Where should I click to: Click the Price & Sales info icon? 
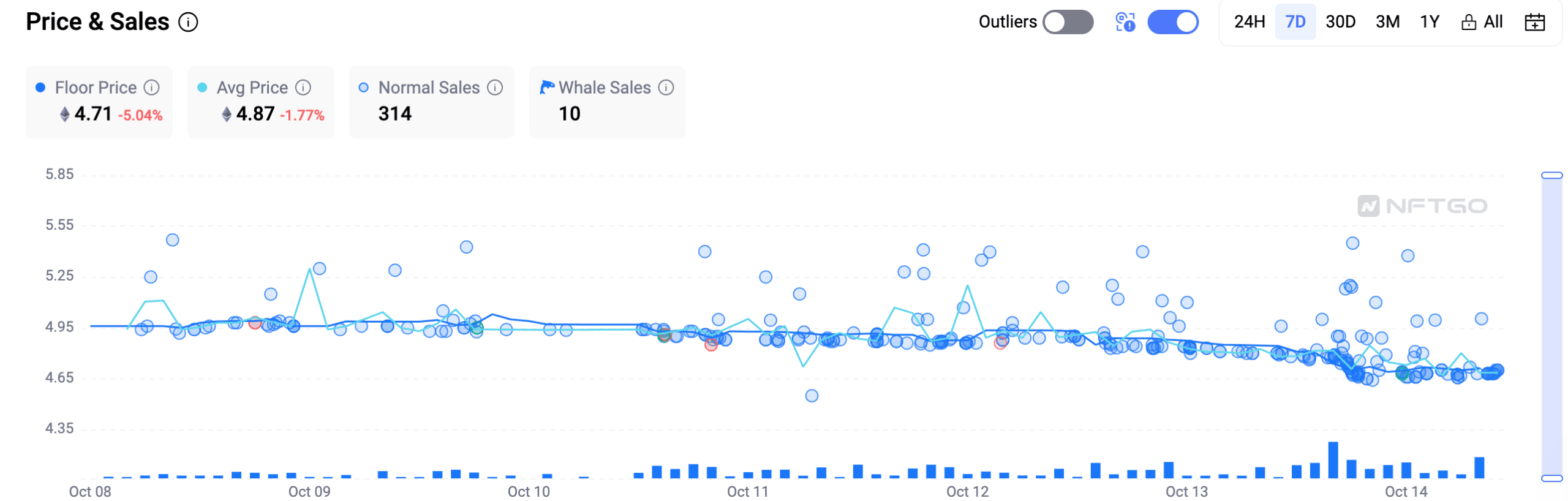coord(188,23)
